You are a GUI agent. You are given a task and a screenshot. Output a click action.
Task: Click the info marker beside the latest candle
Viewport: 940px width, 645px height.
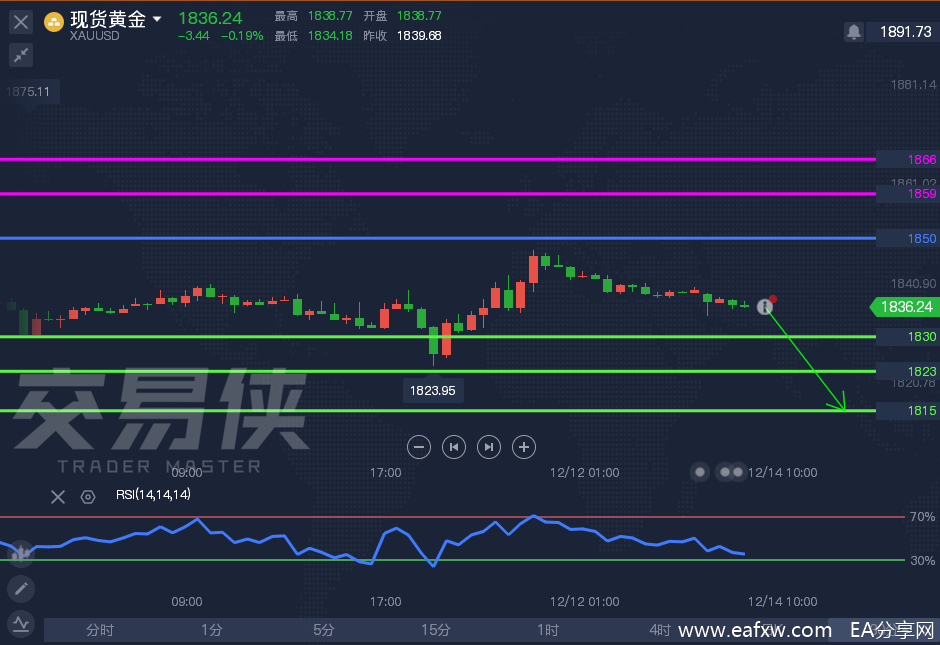[766, 307]
